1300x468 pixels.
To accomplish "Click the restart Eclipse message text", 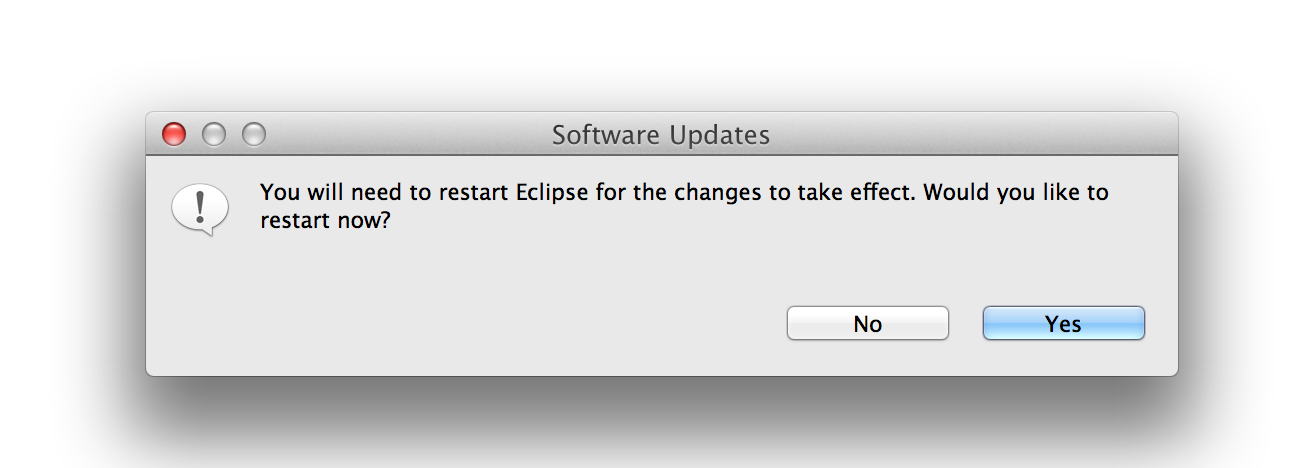I will (684, 192).
